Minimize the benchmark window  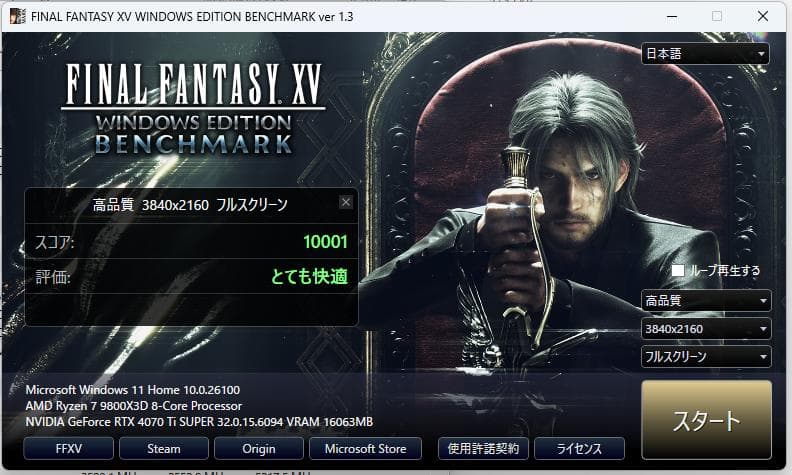pyautogui.click(x=672, y=16)
